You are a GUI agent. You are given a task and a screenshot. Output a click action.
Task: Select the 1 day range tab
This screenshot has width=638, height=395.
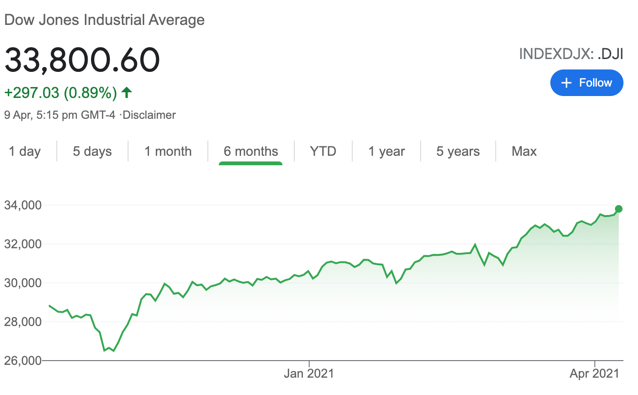25,151
